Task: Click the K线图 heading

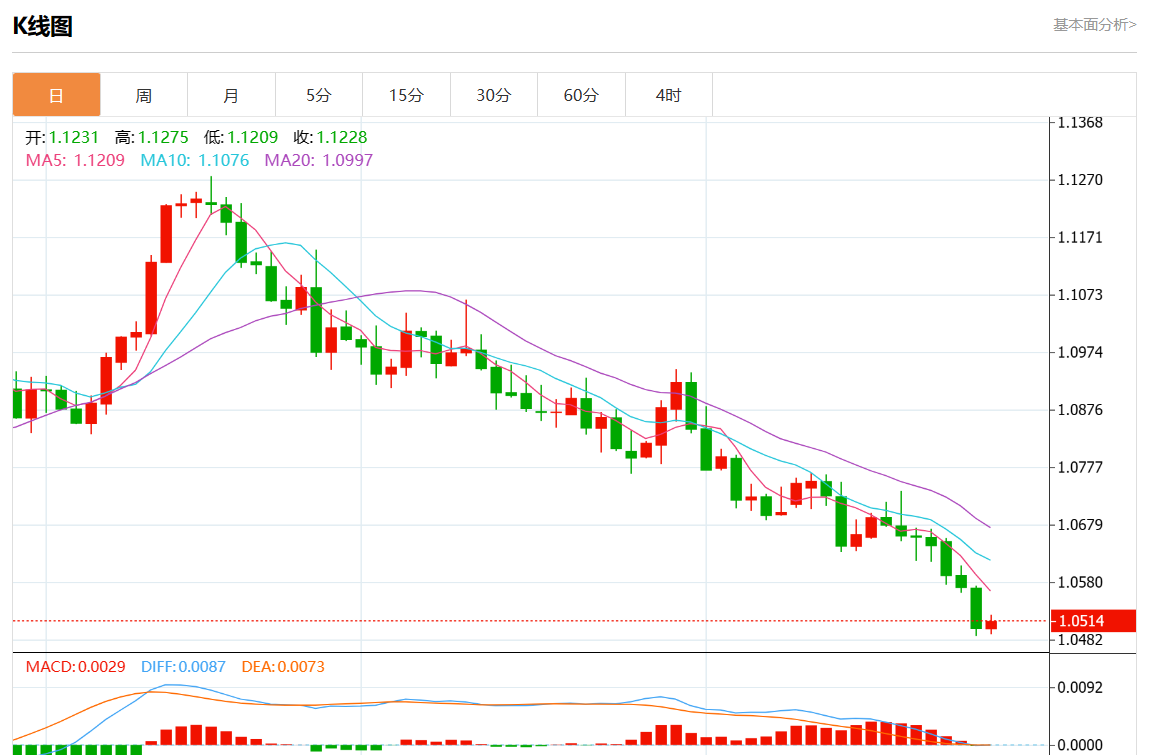Action: pyautogui.click(x=42, y=26)
